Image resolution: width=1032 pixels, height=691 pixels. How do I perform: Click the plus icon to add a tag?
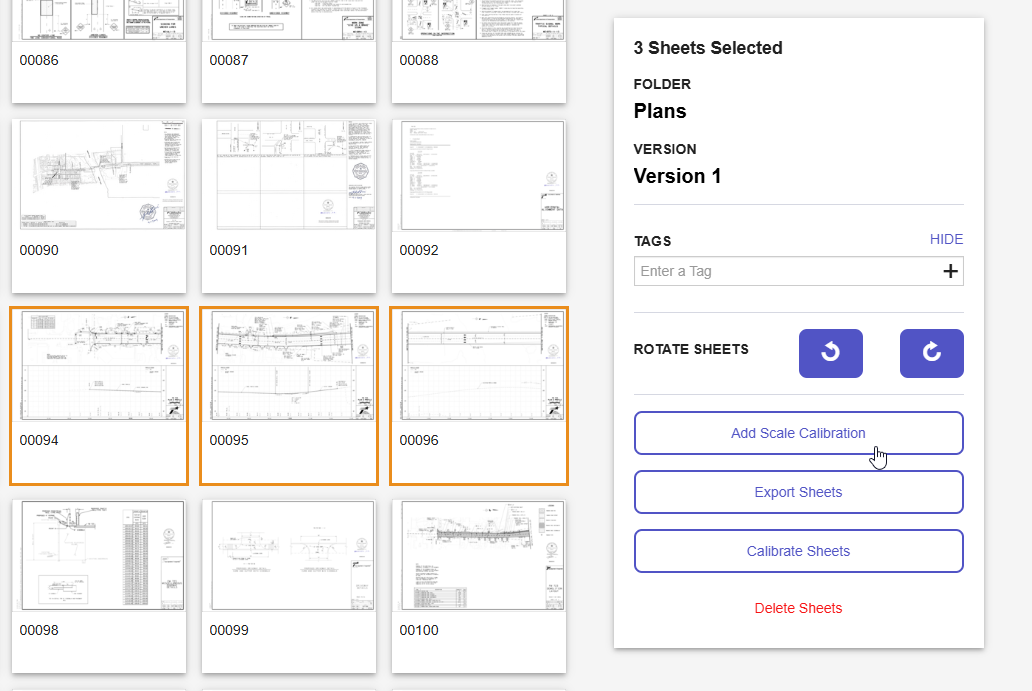click(x=949, y=270)
